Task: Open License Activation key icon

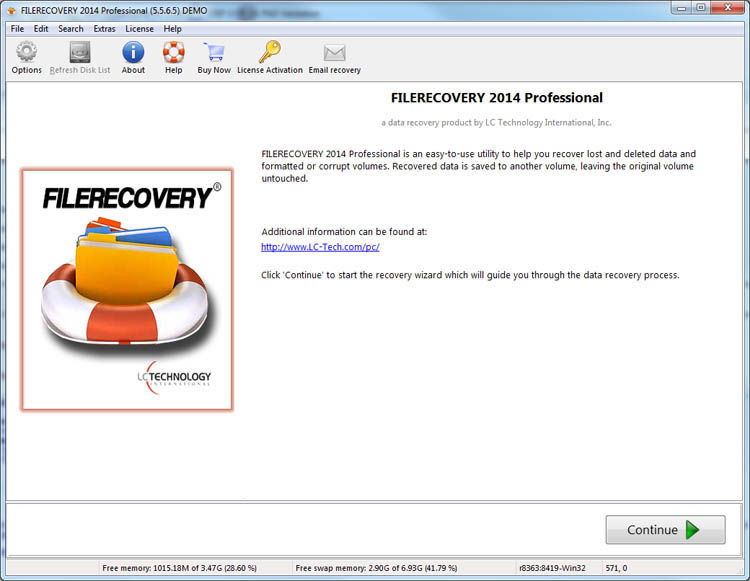Action: (x=270, y=52)
